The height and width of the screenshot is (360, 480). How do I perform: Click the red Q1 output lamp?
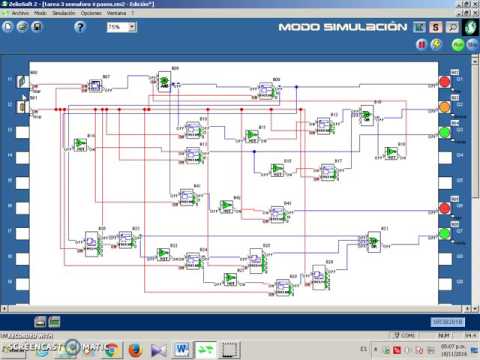tap(445, 82)
